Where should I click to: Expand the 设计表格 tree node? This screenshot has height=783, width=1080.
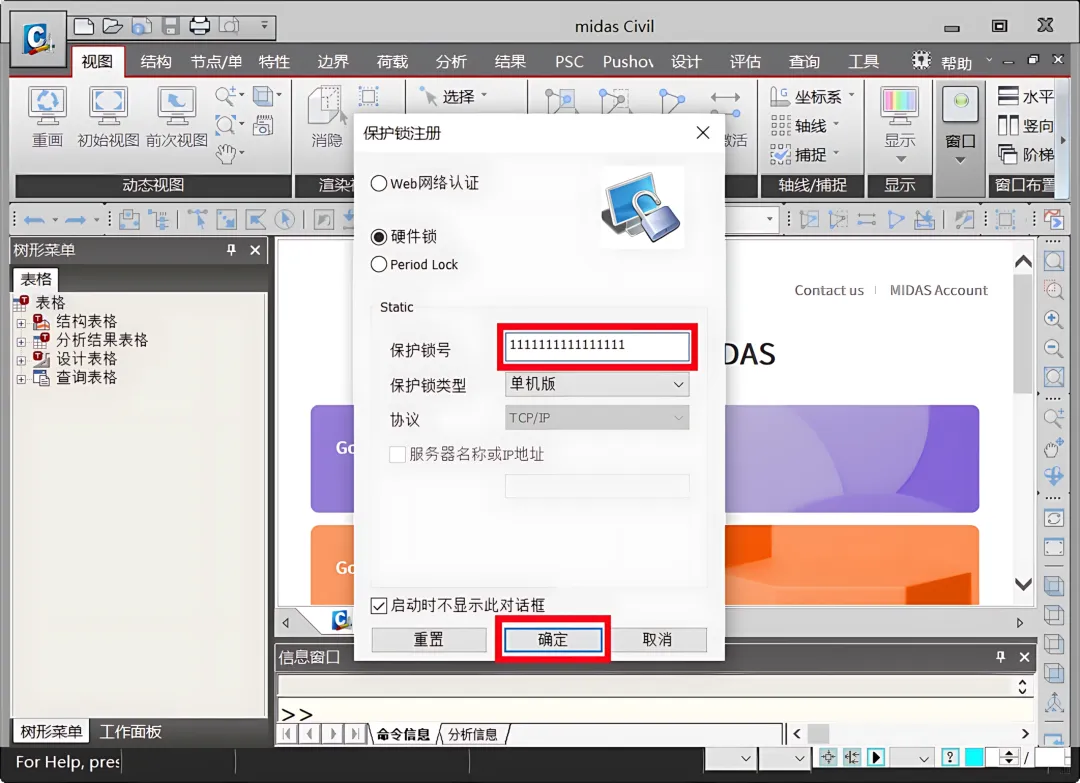pyautogui.click(x=21, y=360)
